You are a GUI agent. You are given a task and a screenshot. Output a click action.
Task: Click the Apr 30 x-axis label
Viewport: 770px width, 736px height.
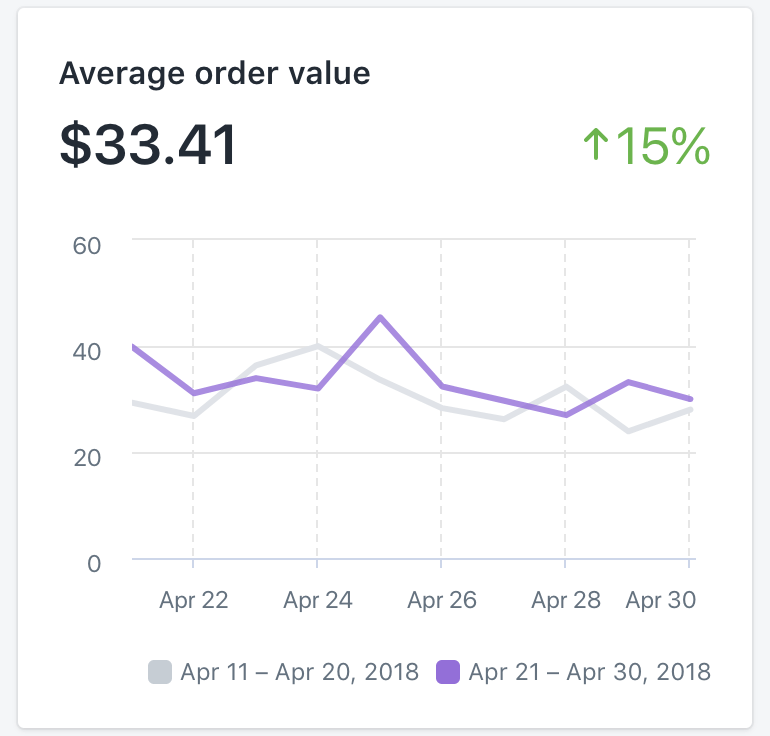click(x=660, y=600)
